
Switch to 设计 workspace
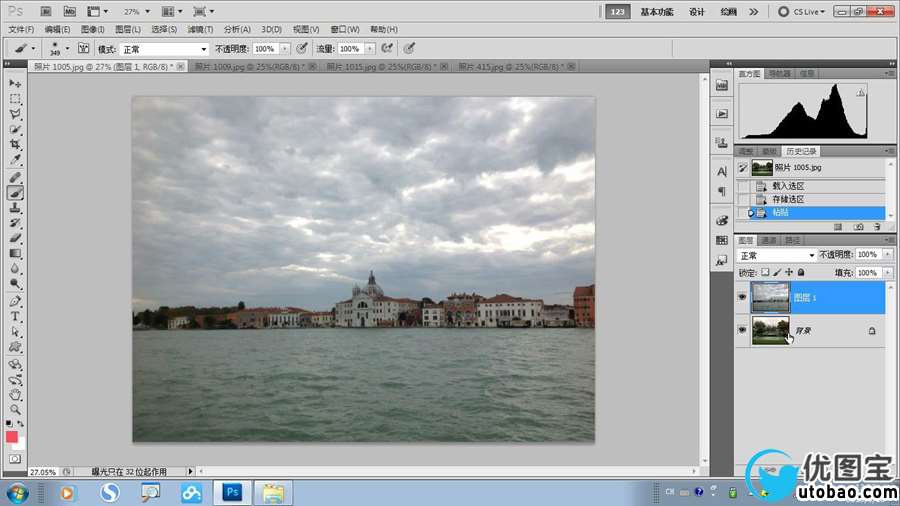pyautogui.click(x=697, y=11)
